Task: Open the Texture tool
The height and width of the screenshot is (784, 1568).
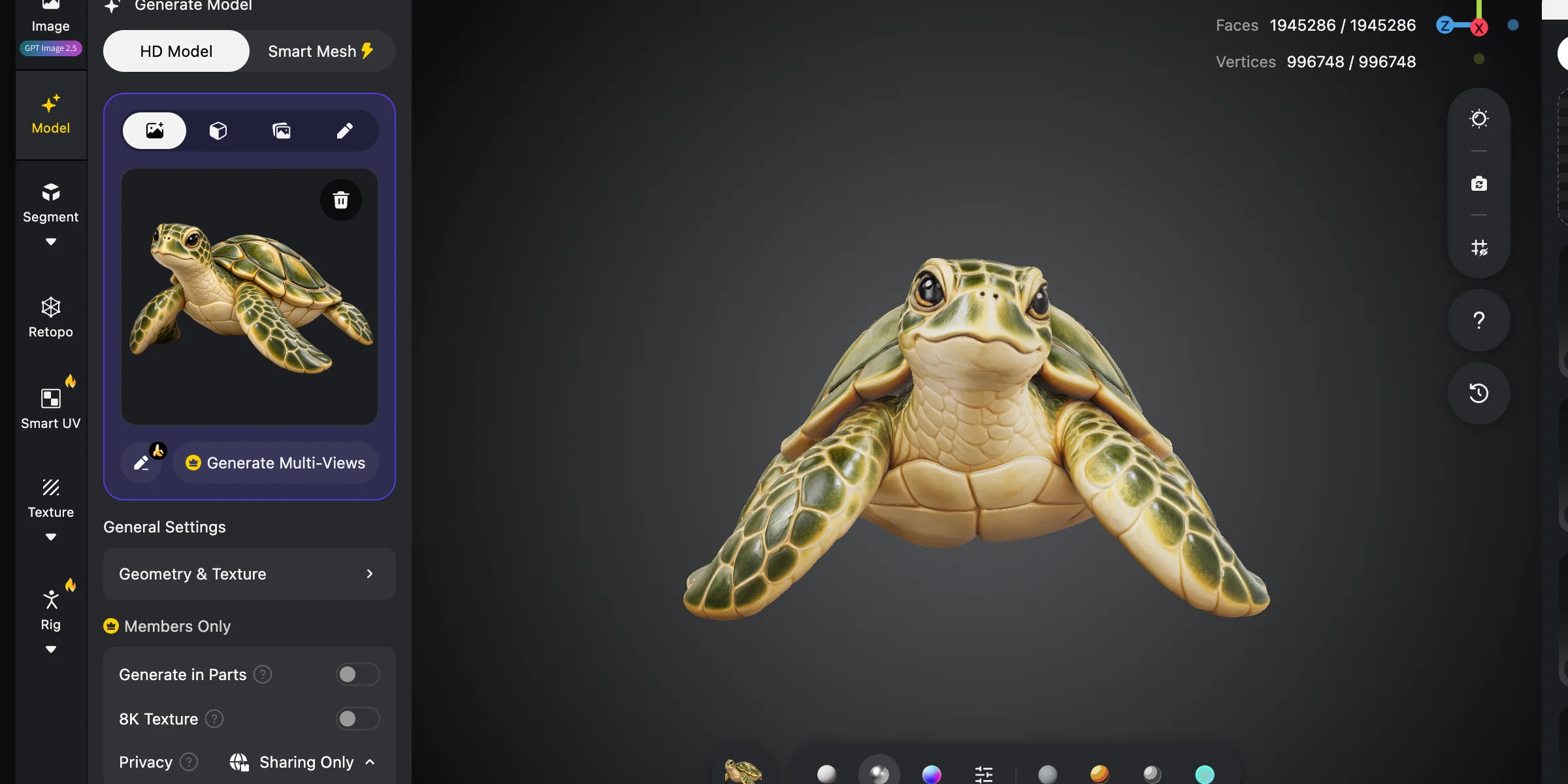Action: (x=51, y=500)
